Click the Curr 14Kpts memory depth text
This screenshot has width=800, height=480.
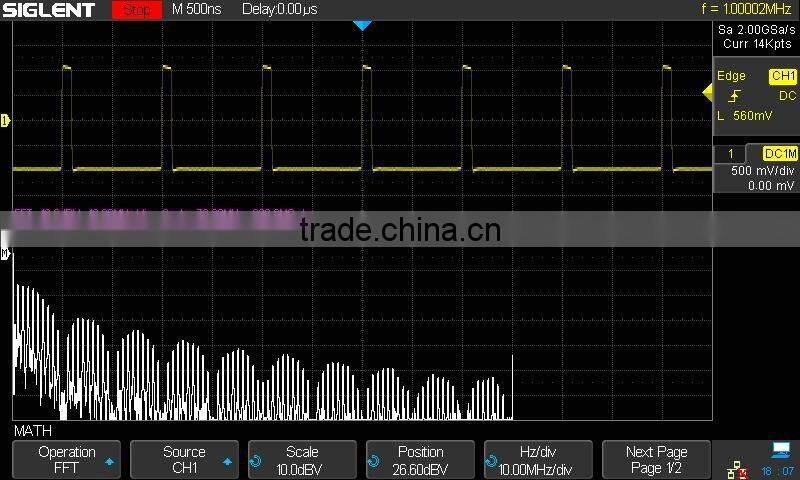click(757, 44)
